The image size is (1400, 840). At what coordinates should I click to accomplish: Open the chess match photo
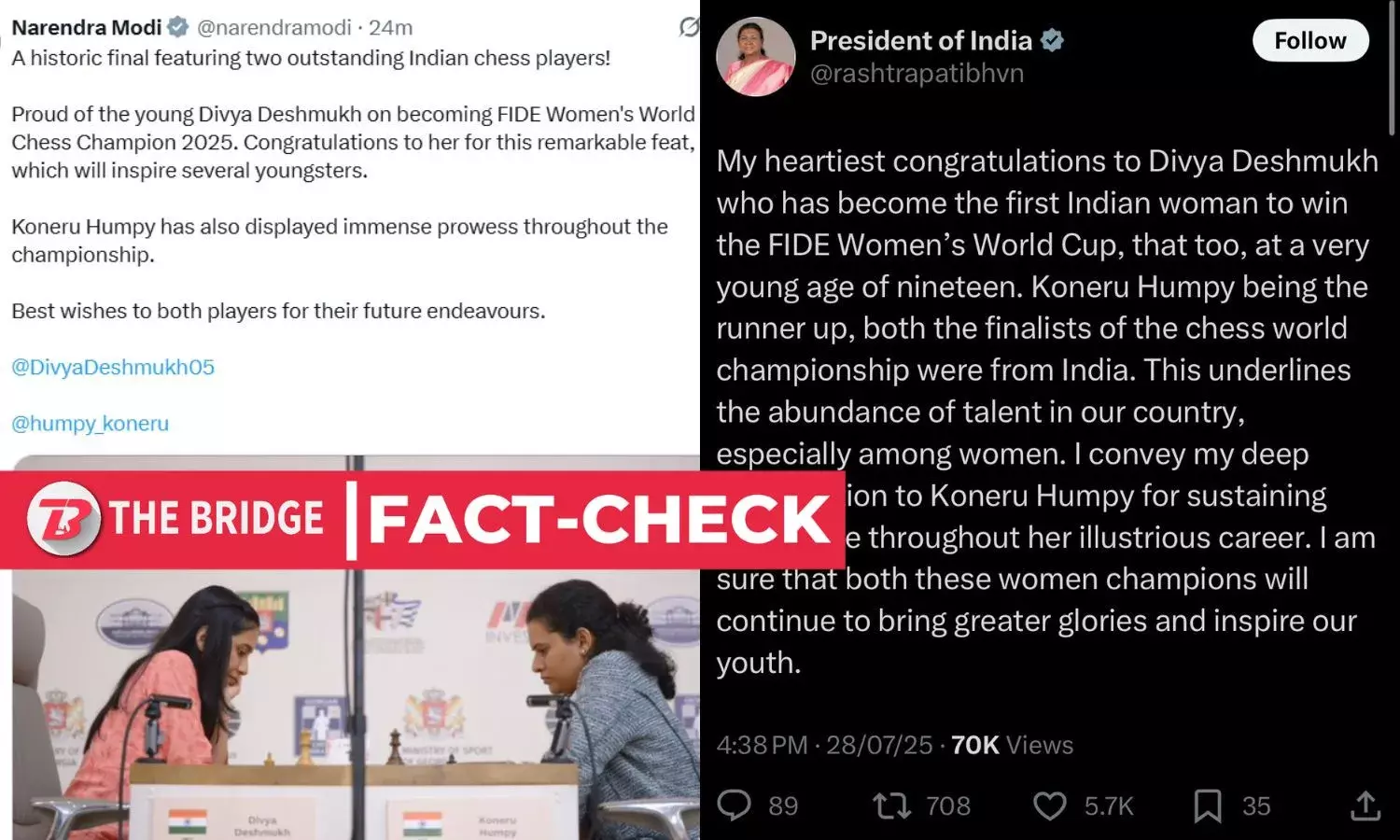(x=355, y=709)
